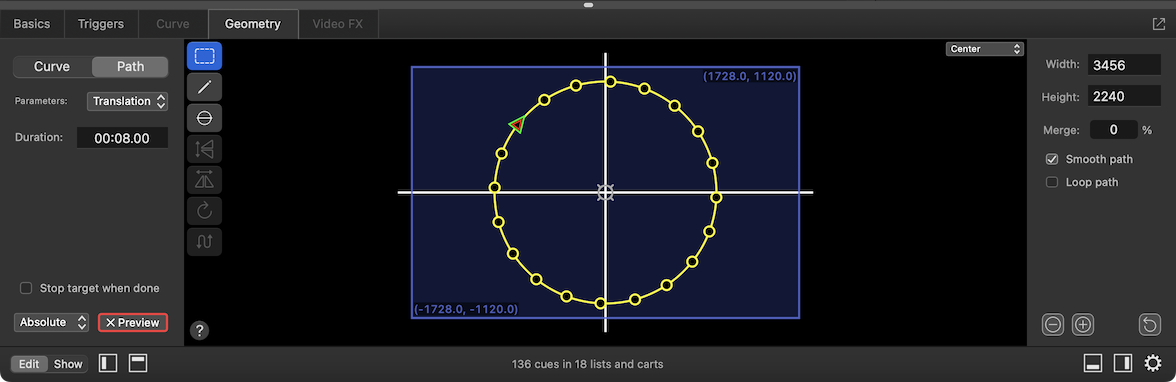Image resolution: width=1176 pixels, height=382 pixels.
Task: Open the help question mark button
Action: click(200, 330)
